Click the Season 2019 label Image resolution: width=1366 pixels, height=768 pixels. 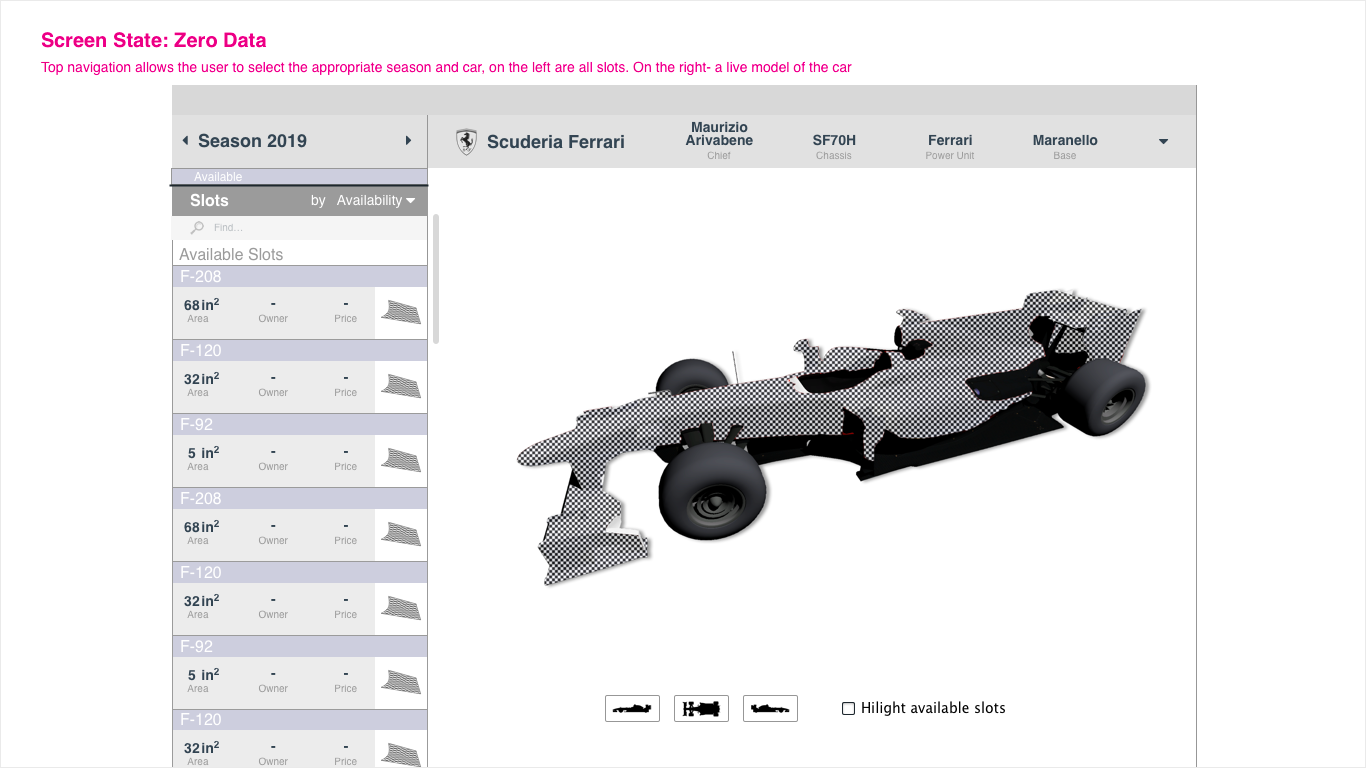pos(252,141)
